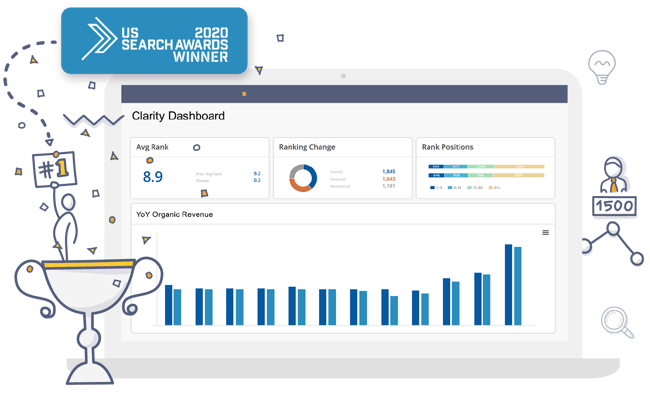Click the trophy cup illustration
Image resolution: width=650 pixels, height=393 pixels.
click(x=88, y=320)
